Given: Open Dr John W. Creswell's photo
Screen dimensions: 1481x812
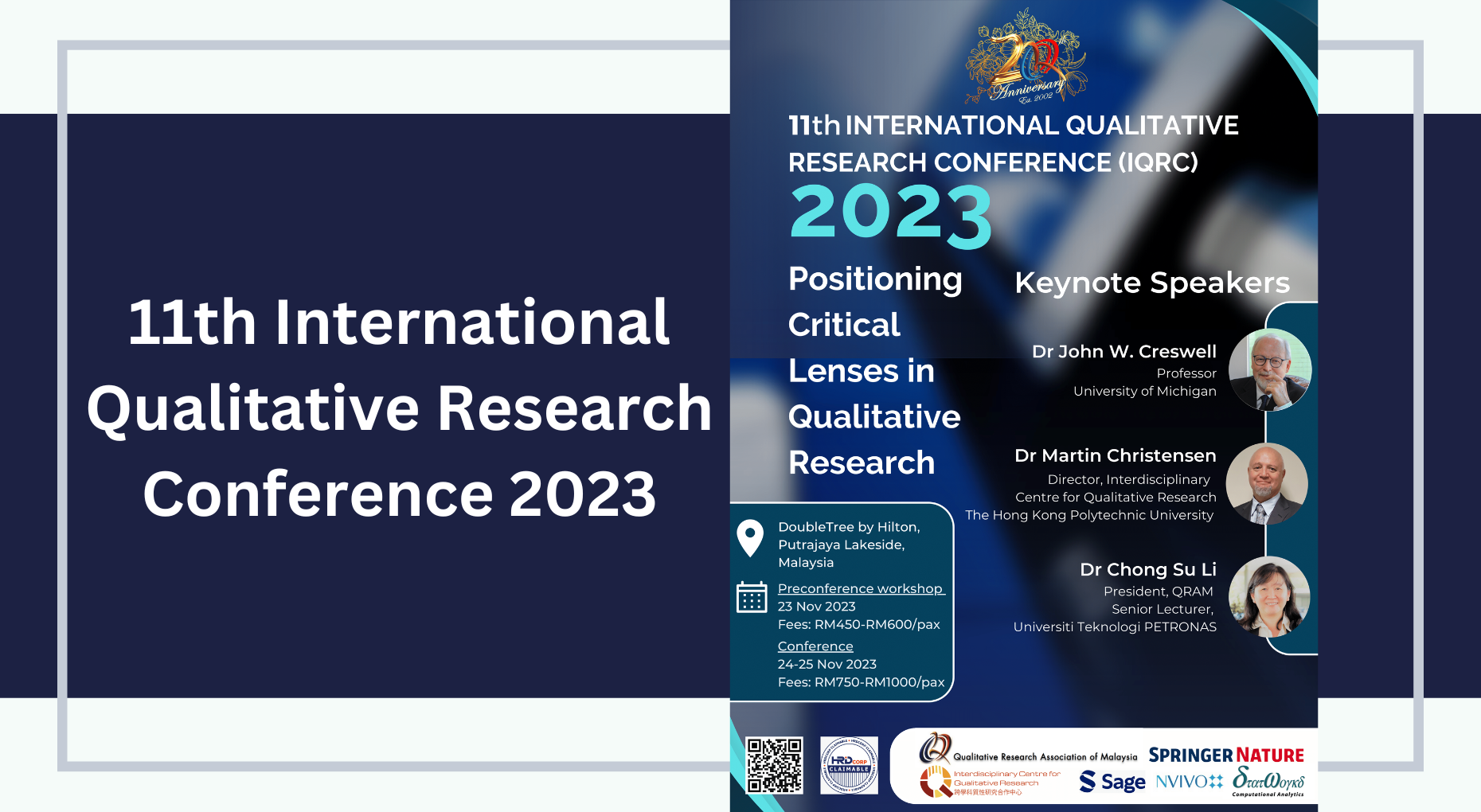Looking at the screenshot, I should pos(1271,369).
